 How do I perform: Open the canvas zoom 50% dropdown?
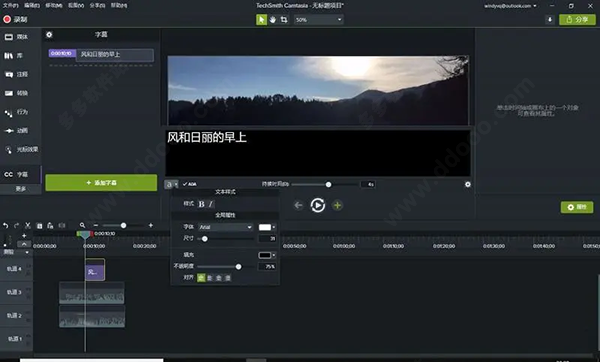coord(318,20)
